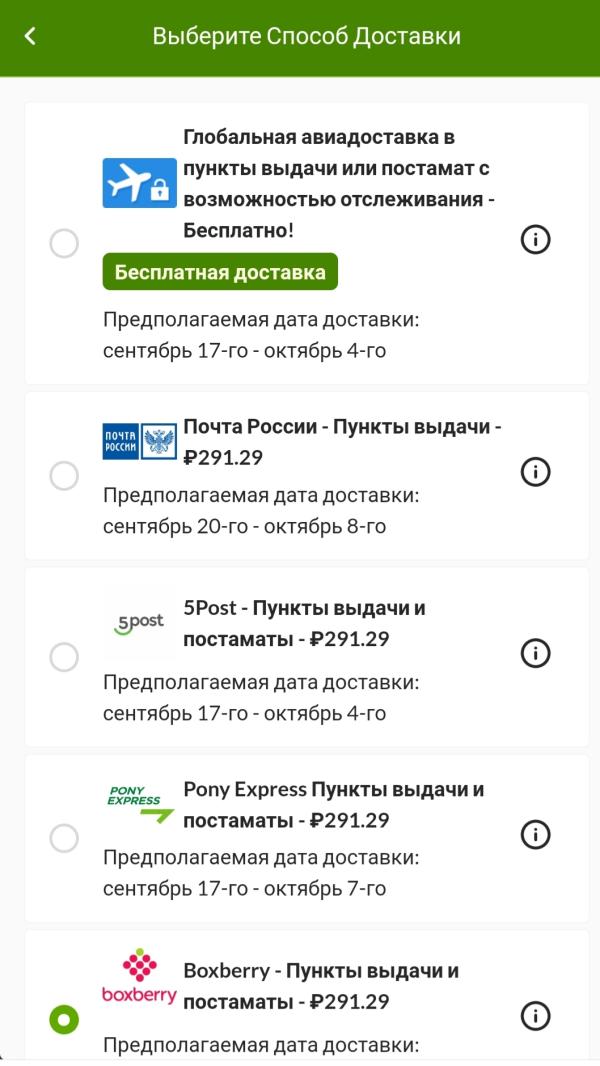
Task: Open info for Global air delivery option
Action: pyautogui.click(x=535, y=240)
